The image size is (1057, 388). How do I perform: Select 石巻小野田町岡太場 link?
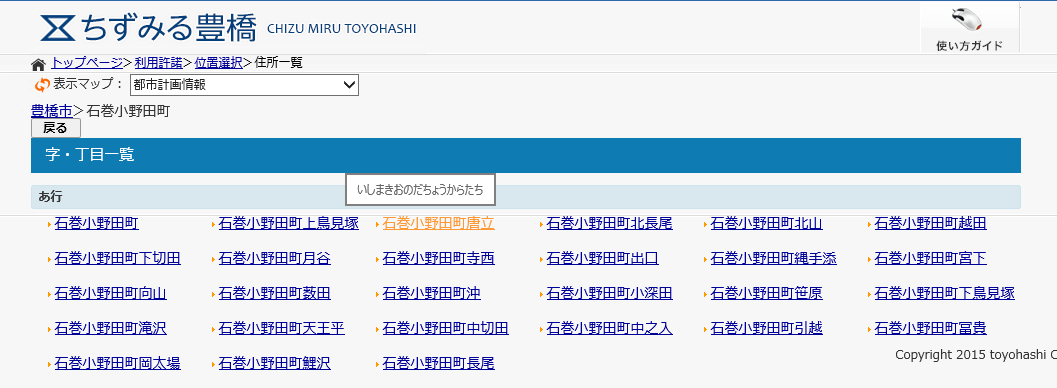click(x=117, y=363)
